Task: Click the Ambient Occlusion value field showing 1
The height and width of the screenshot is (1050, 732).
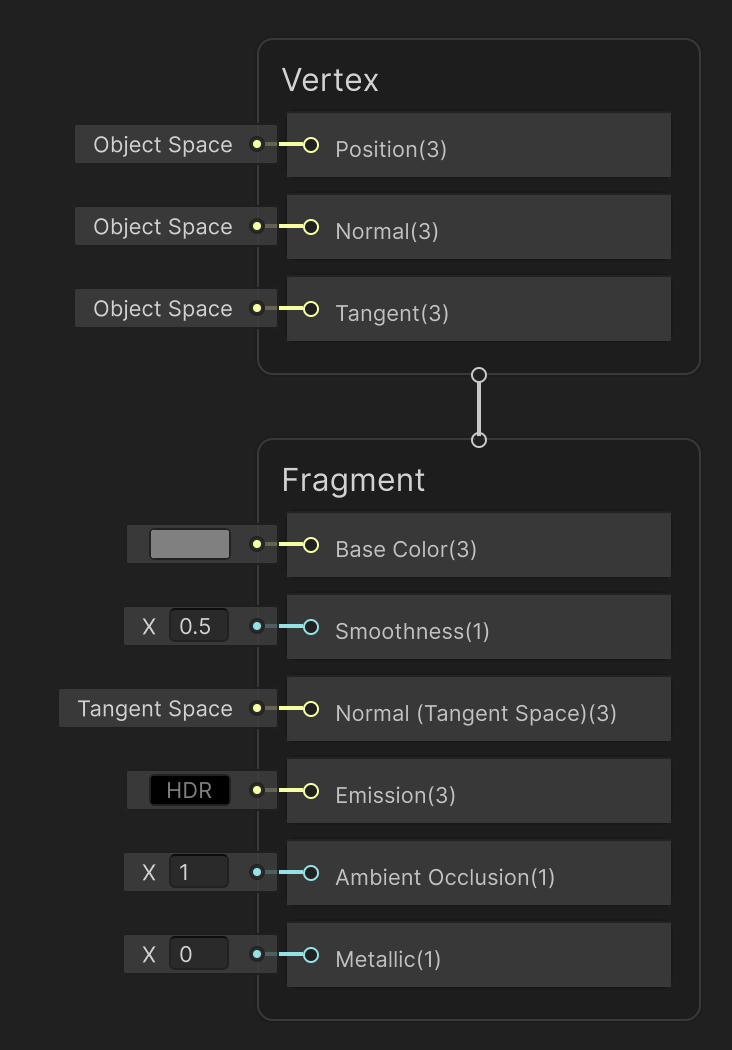Action: [x=197, y=872]
